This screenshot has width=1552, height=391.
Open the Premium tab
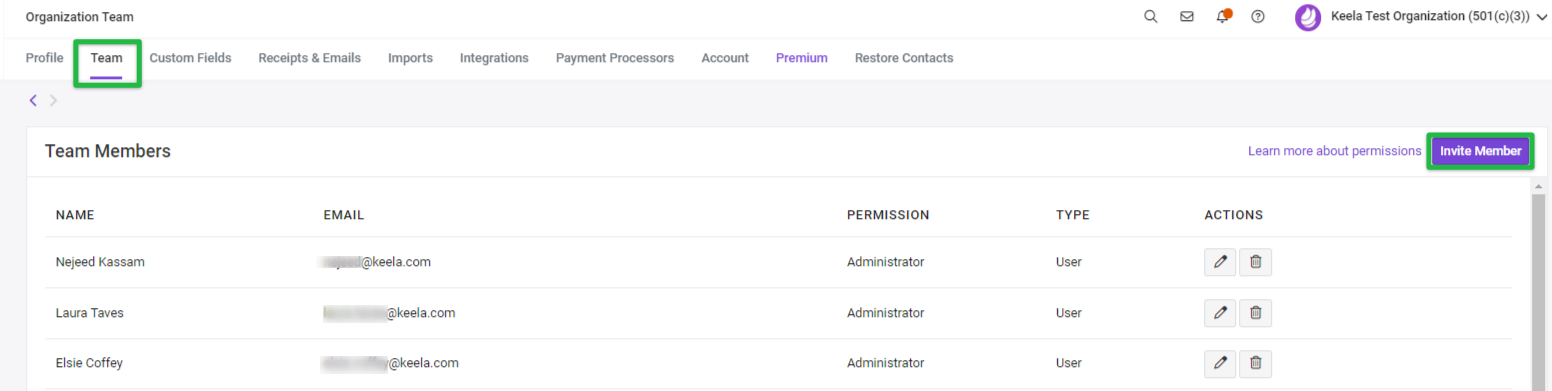pyautogui.click(x=802, y=58)
